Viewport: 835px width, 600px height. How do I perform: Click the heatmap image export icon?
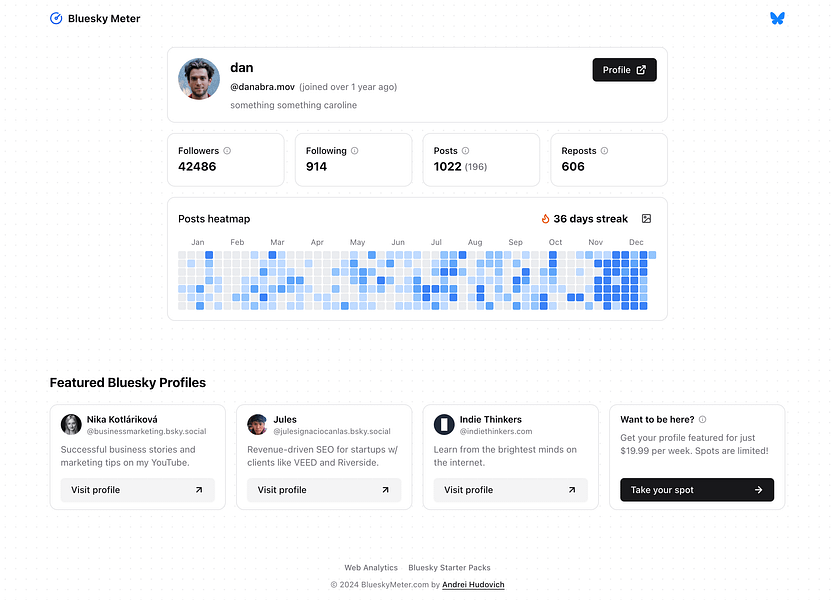(646, 218)
